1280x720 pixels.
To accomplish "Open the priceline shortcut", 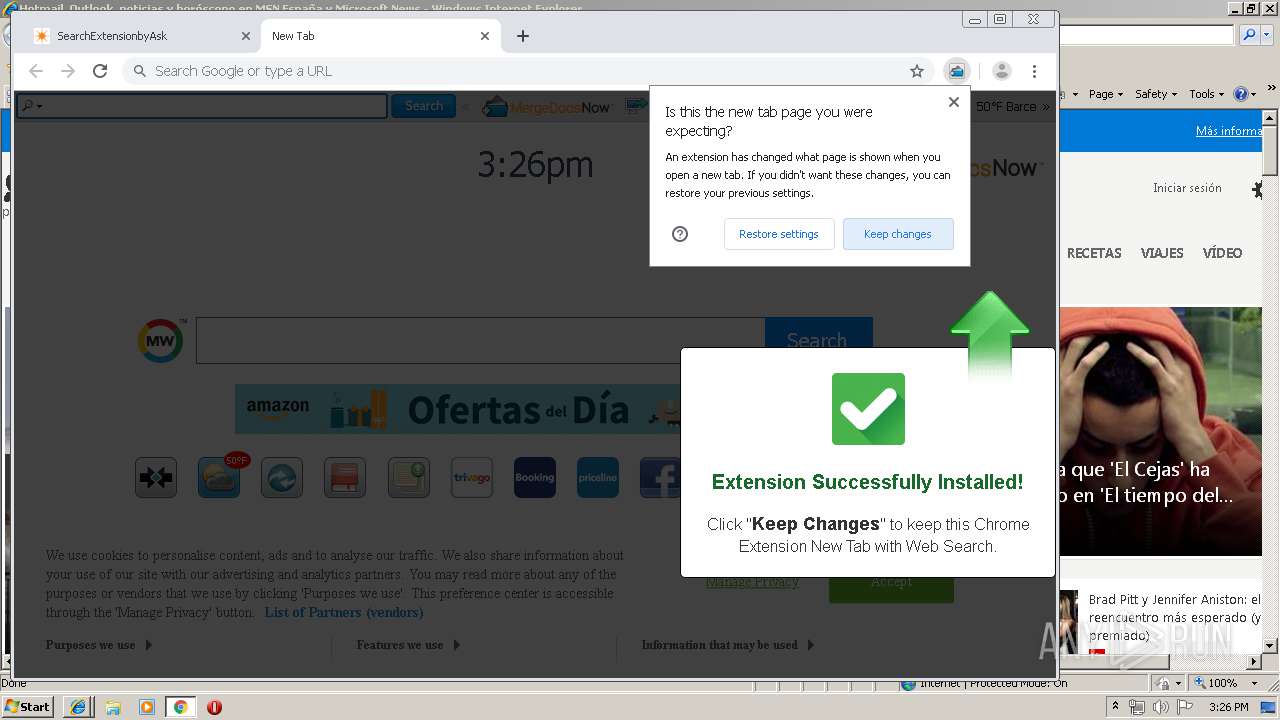I will [598, 478].
